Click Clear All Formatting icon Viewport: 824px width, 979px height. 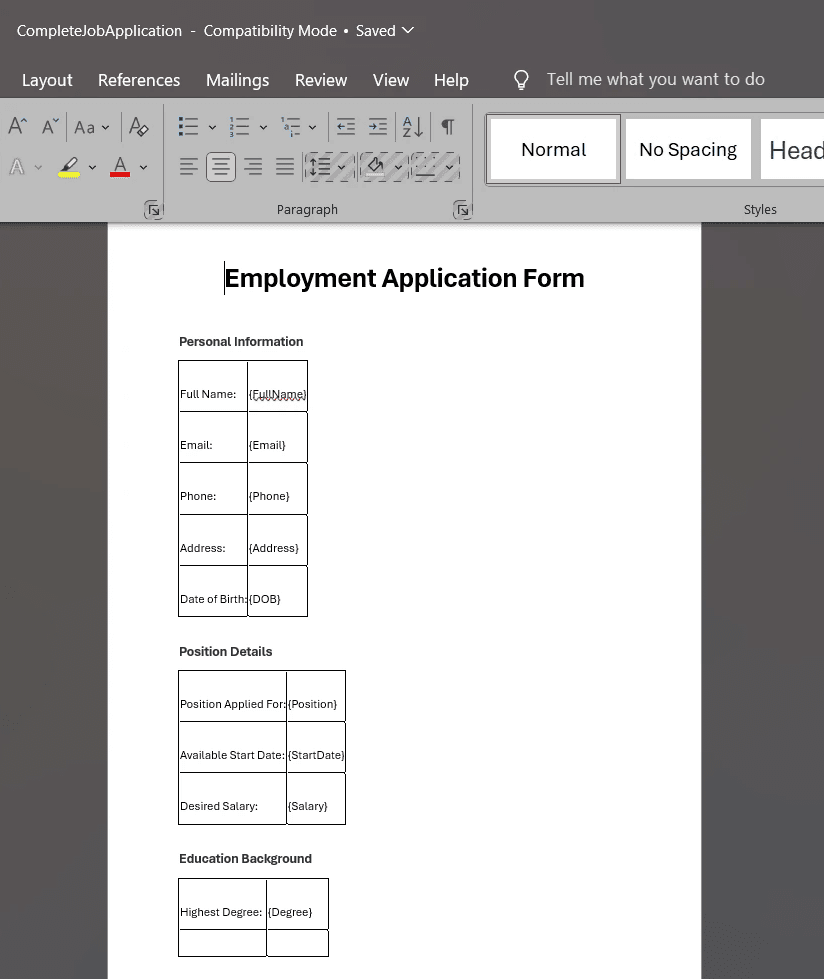tap(139, 127)
